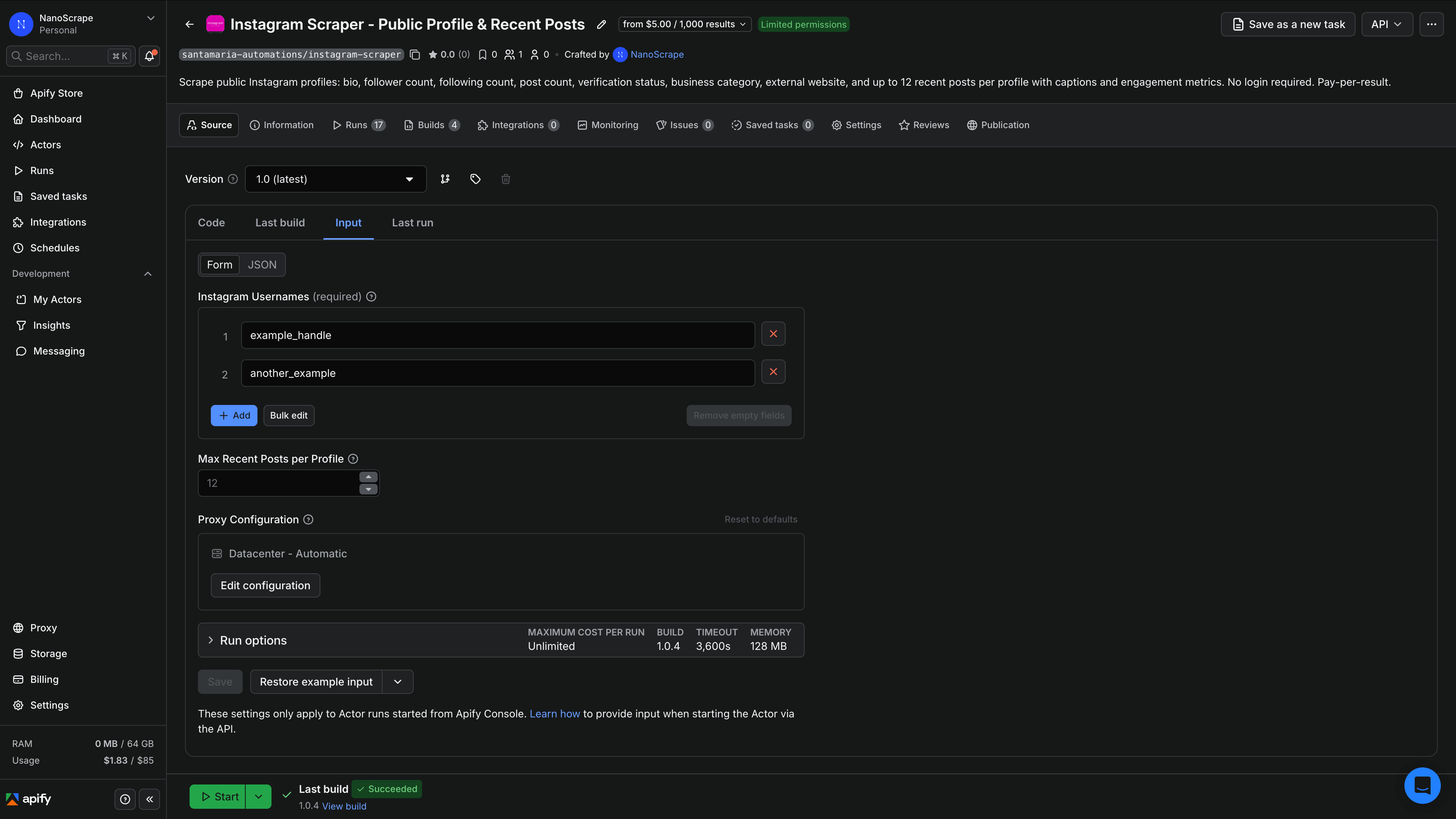Click Edit configuration for proxy

coord(265,585)
